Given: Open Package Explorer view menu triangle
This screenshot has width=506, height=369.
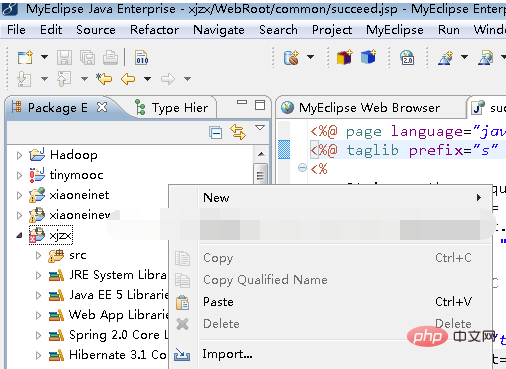Looking at the screenshot, I should pos(260,128).
